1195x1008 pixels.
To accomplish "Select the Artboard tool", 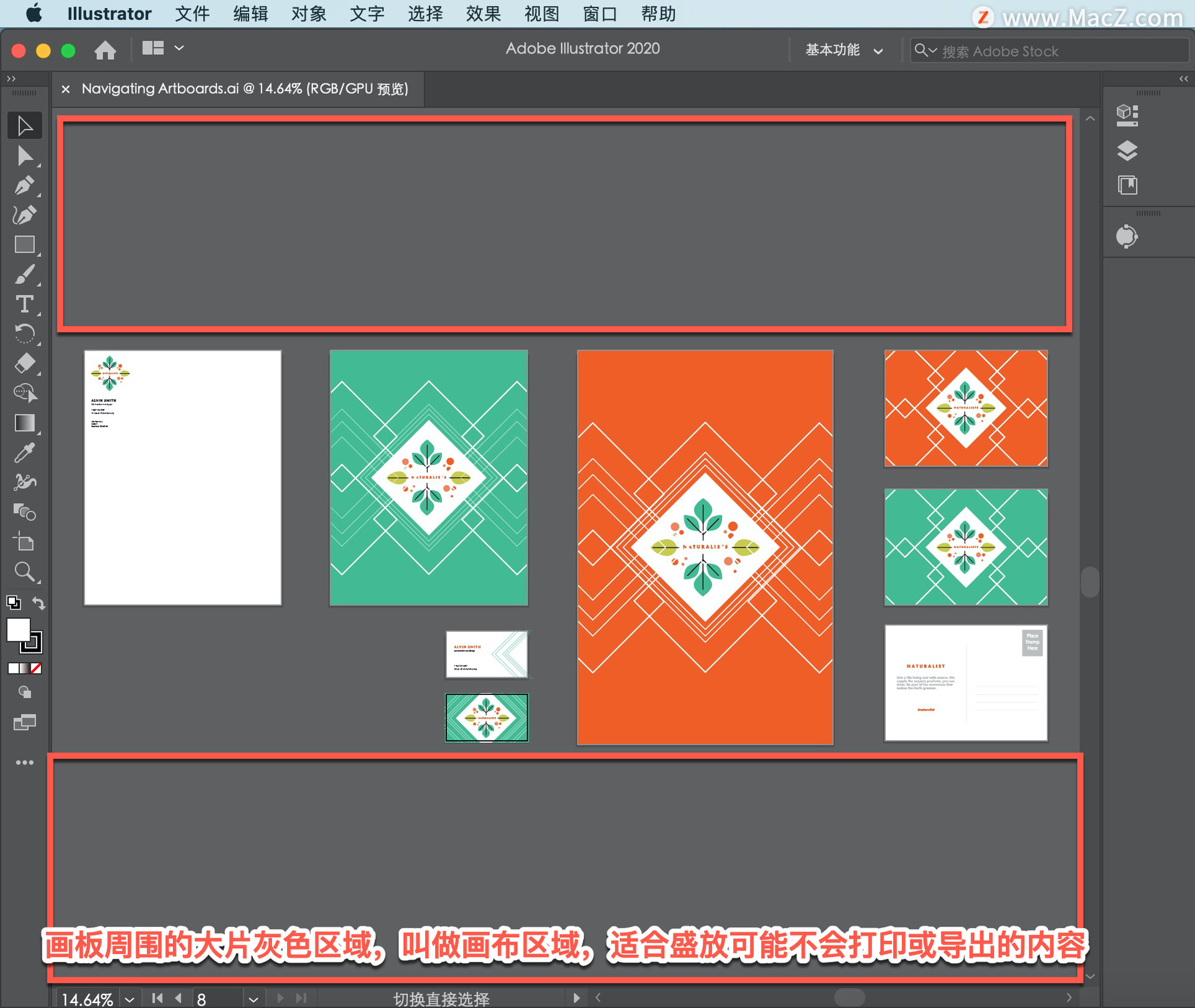I will click(24, 542).
